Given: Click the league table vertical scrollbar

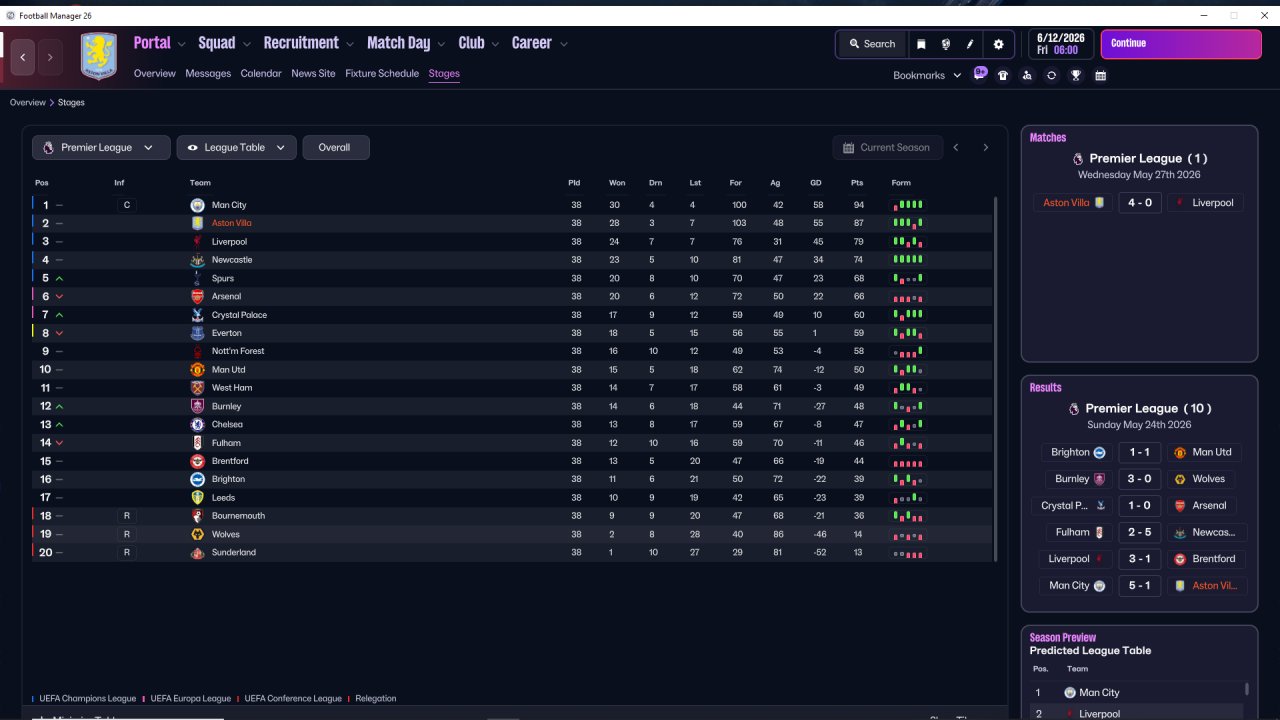Looking at the screenshot, I should click(995, 378).
